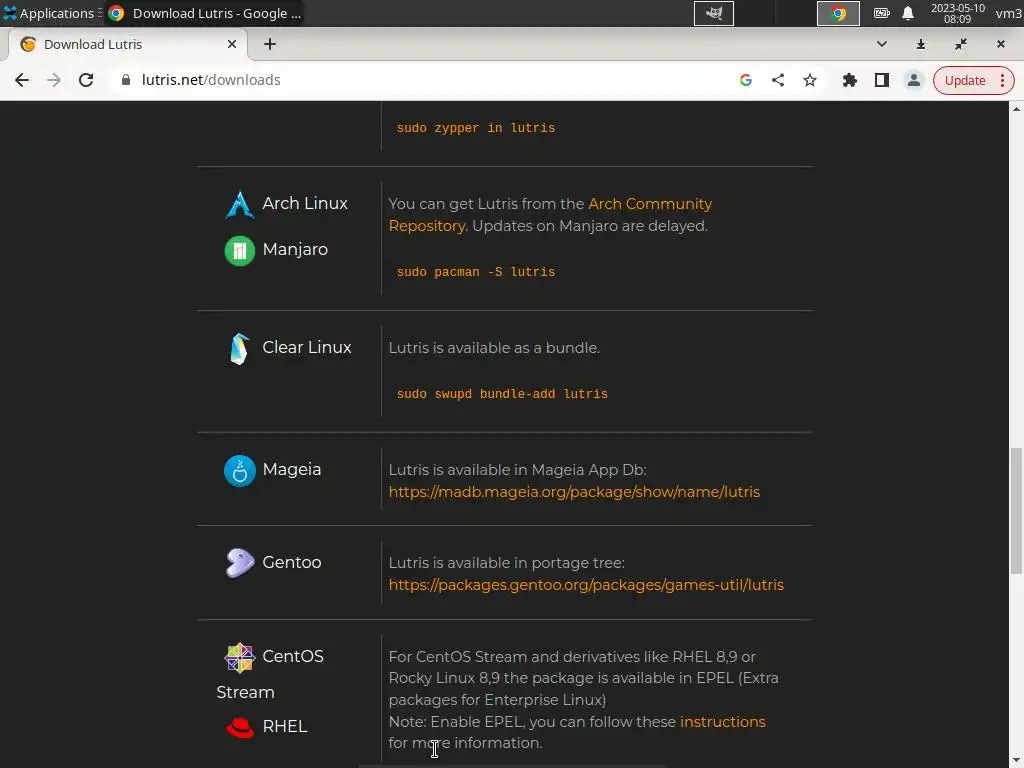Click the 'Manjaro' distribution label

pyautogui.click(x=295, y=249)
